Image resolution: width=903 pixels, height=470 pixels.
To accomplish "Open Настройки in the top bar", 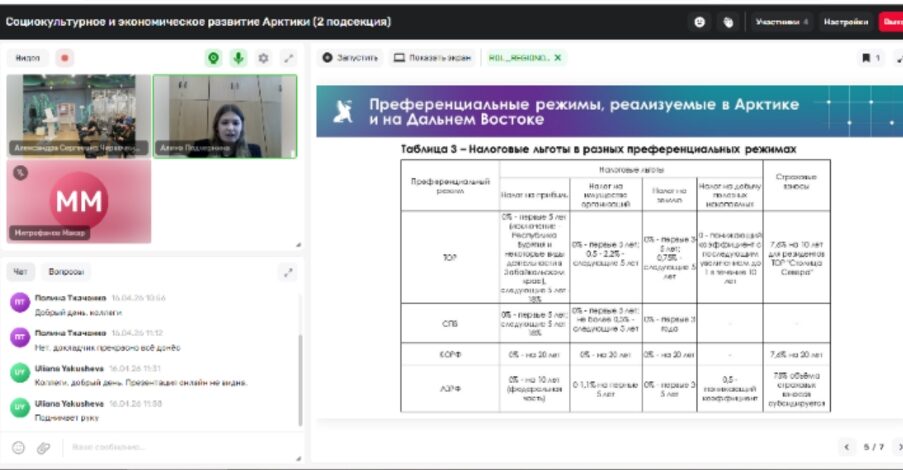I will point(846,21).
